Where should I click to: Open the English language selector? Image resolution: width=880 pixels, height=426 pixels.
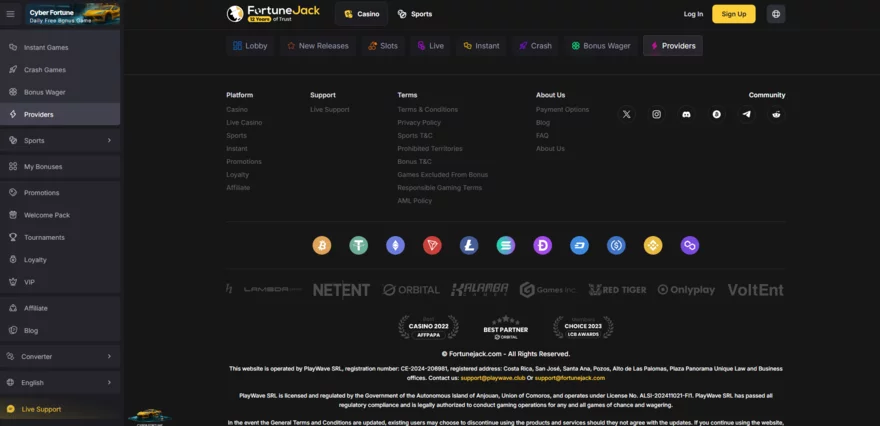[60, 382]
